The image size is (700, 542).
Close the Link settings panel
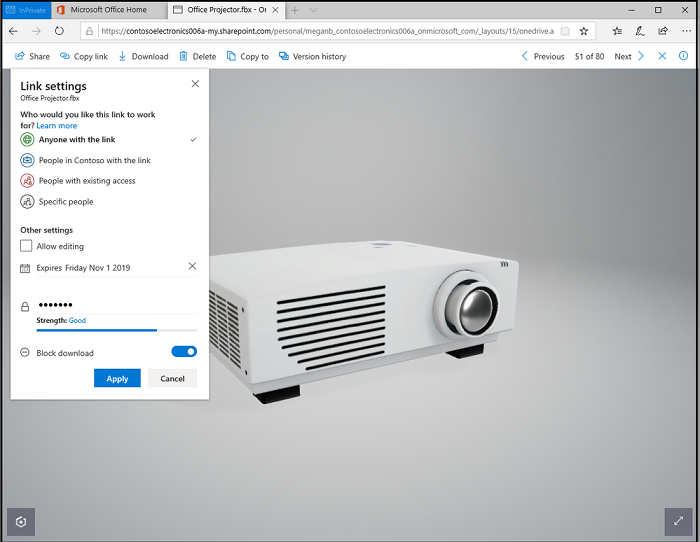(195, 83)
